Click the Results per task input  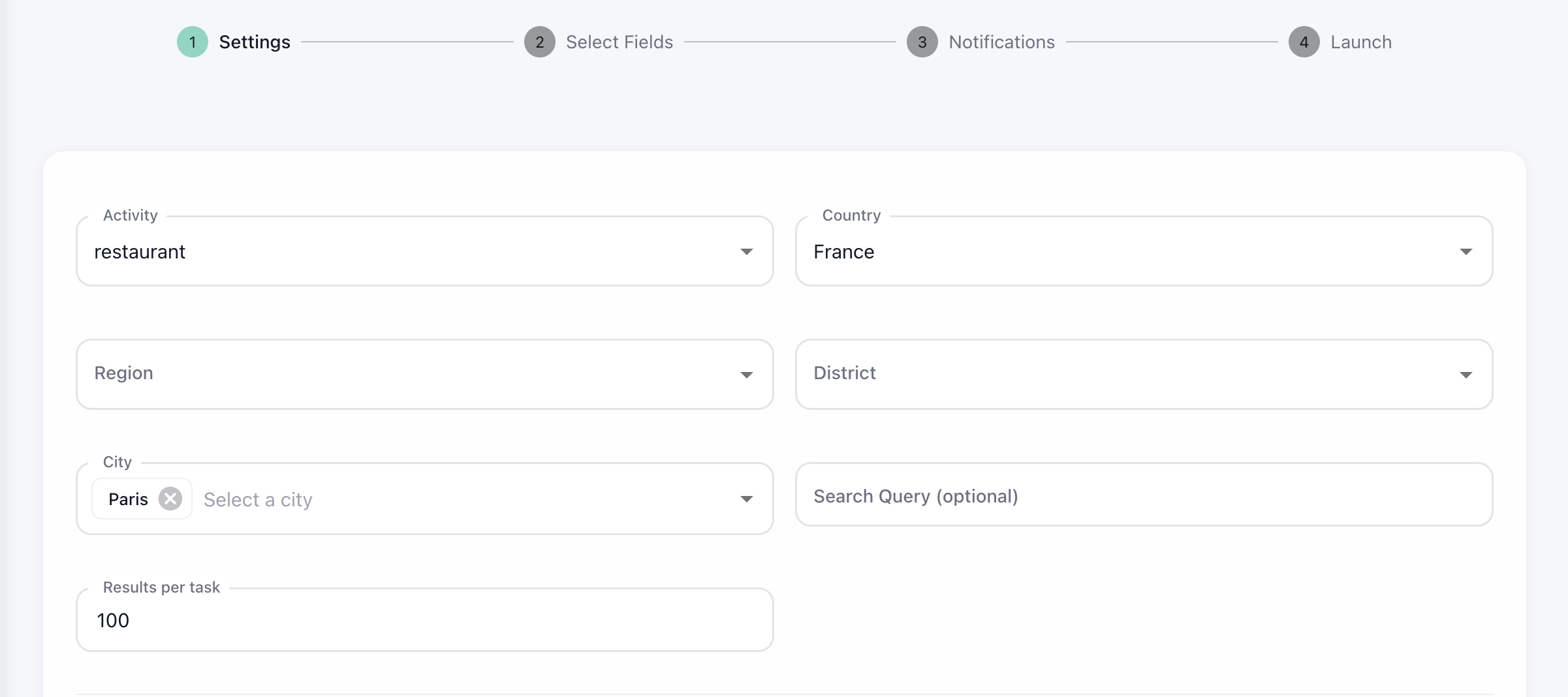coord(424,620)
